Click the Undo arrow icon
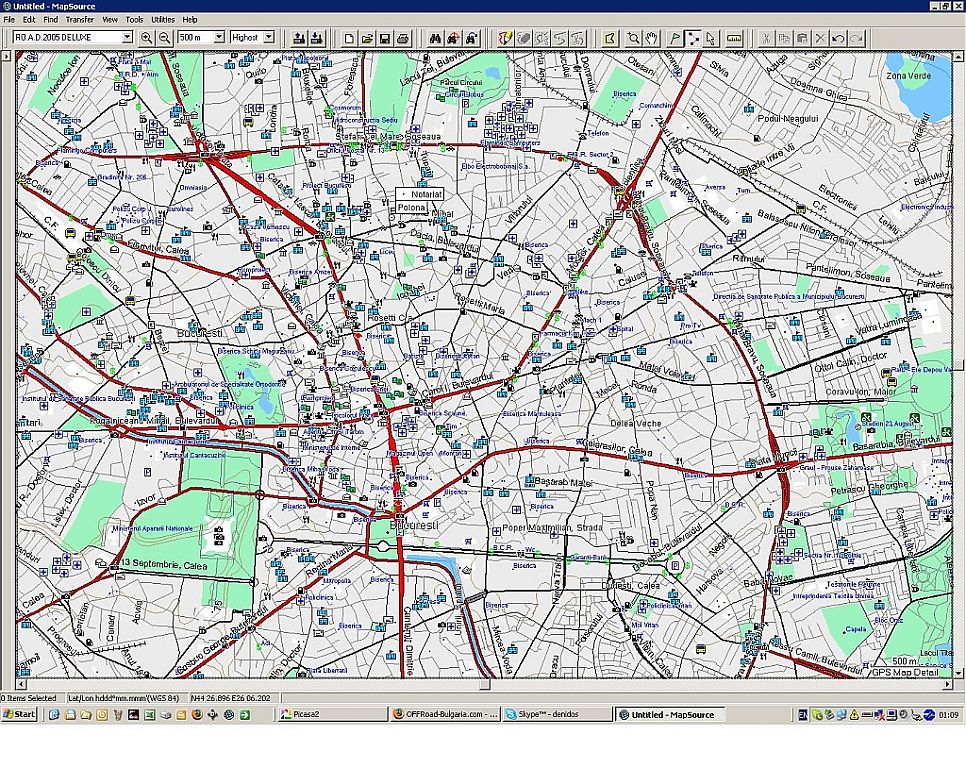The image size is (966, 768). point(838,38)
